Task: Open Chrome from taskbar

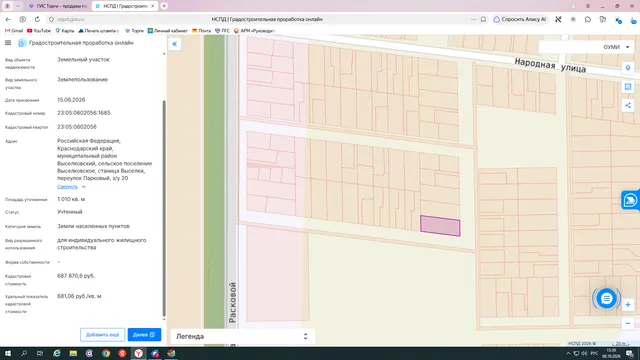Action: (x=106, y=353)
